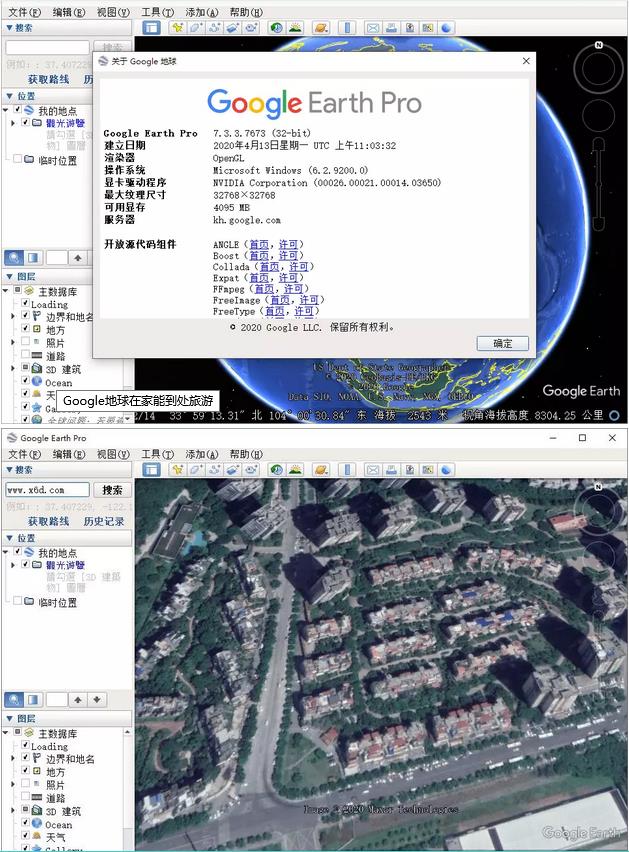Collapse the 图层 panel in satellite-view window
The image size is (629, 852).
[x=9, y=718]
